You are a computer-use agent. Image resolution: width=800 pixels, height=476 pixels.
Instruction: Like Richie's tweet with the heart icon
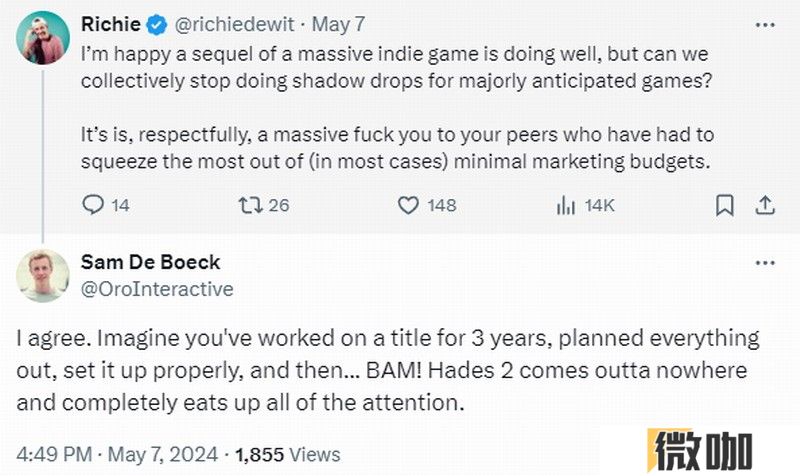click(x=408, y=205)
